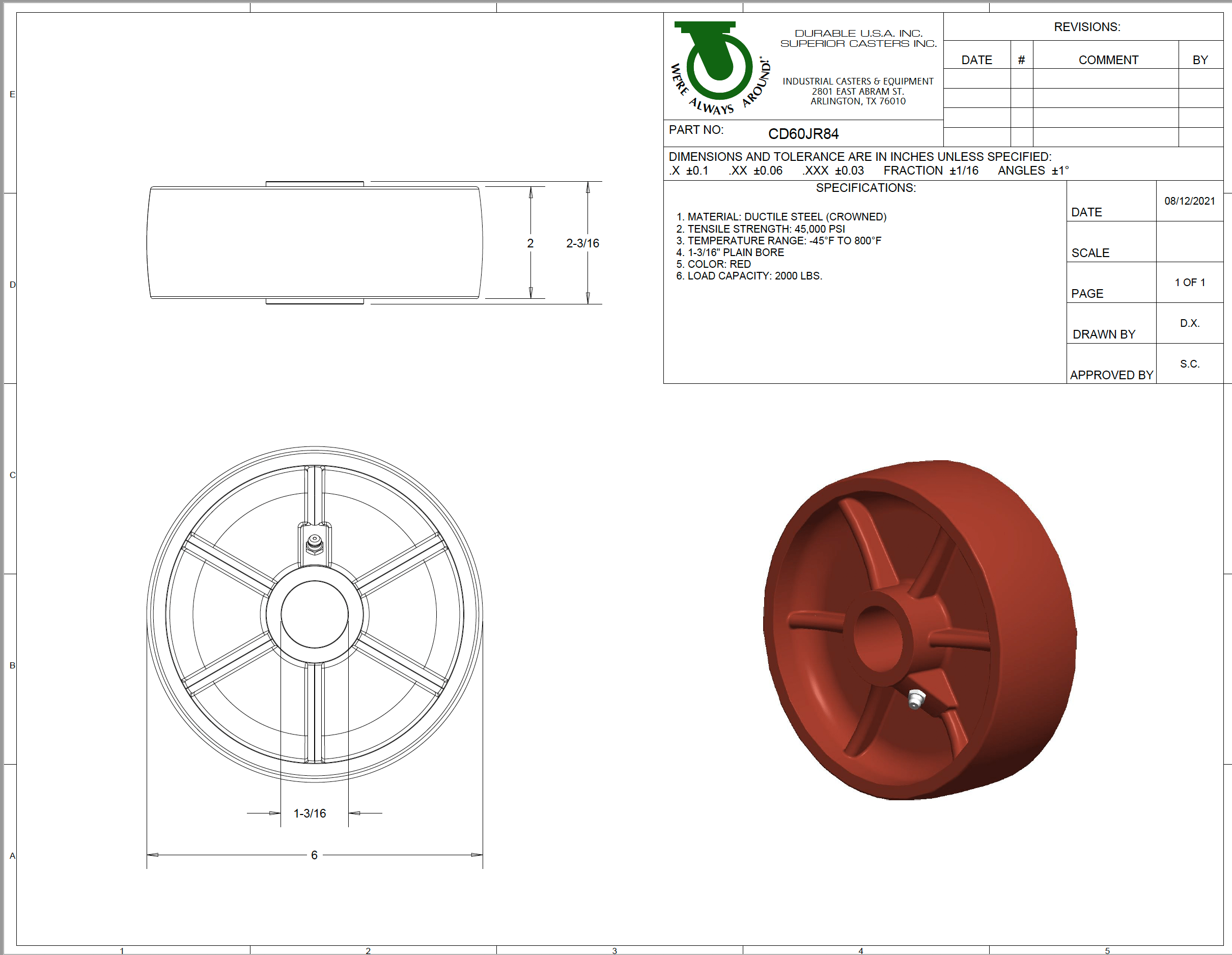Viewport: 1232px width, 955px height.
Task: Select the COLOR: RED specification line
Action: tap(713, 264)
